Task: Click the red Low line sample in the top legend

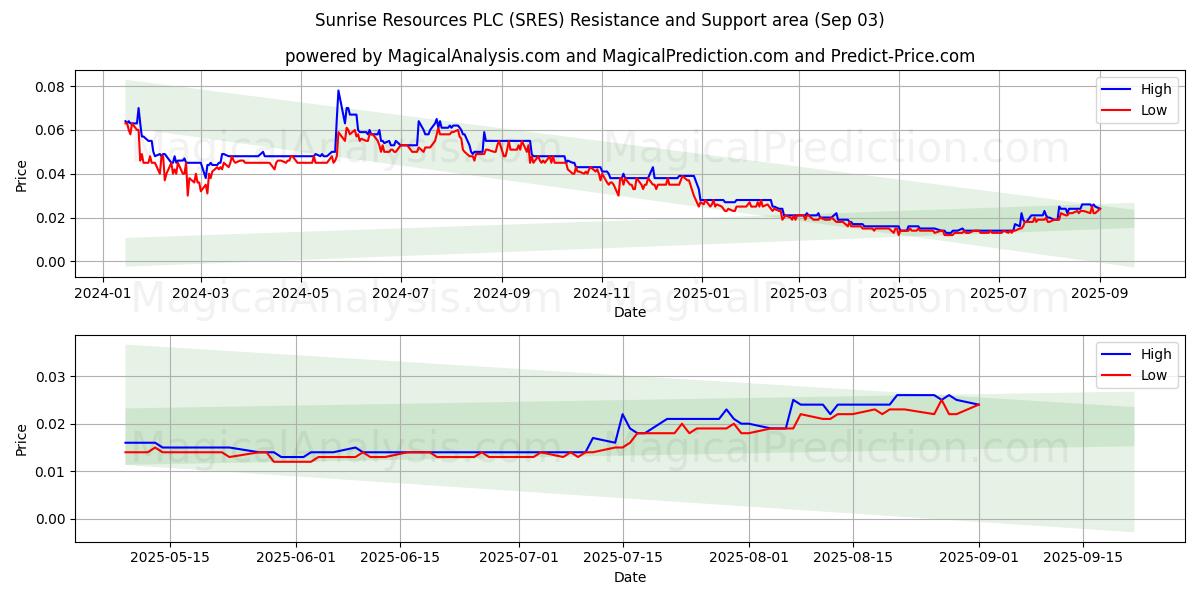Action: tap(1117, 111)
